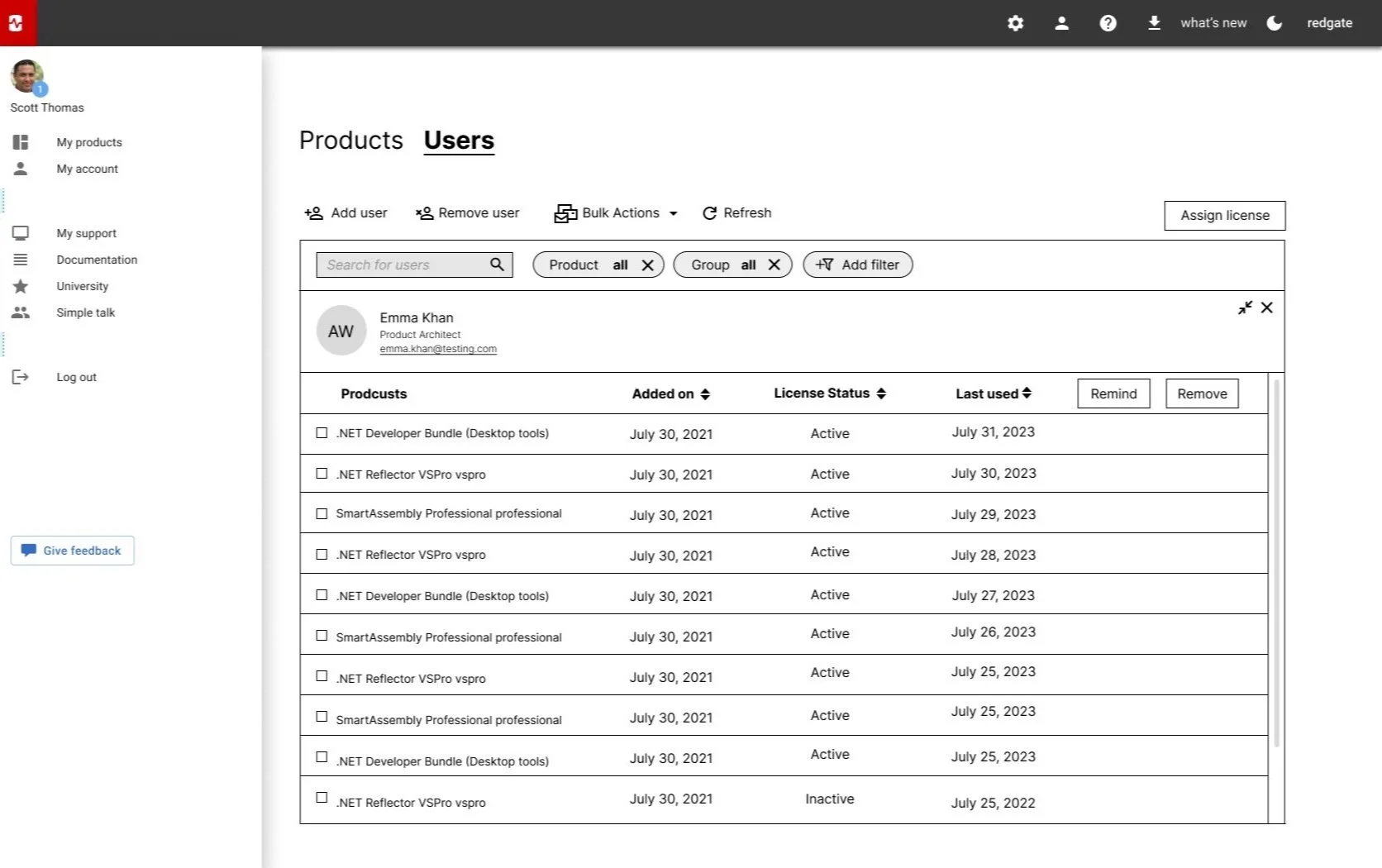Click the Bulk Actions icon
This screenshot has width=1382, height=868.
(x=565, y=213)
